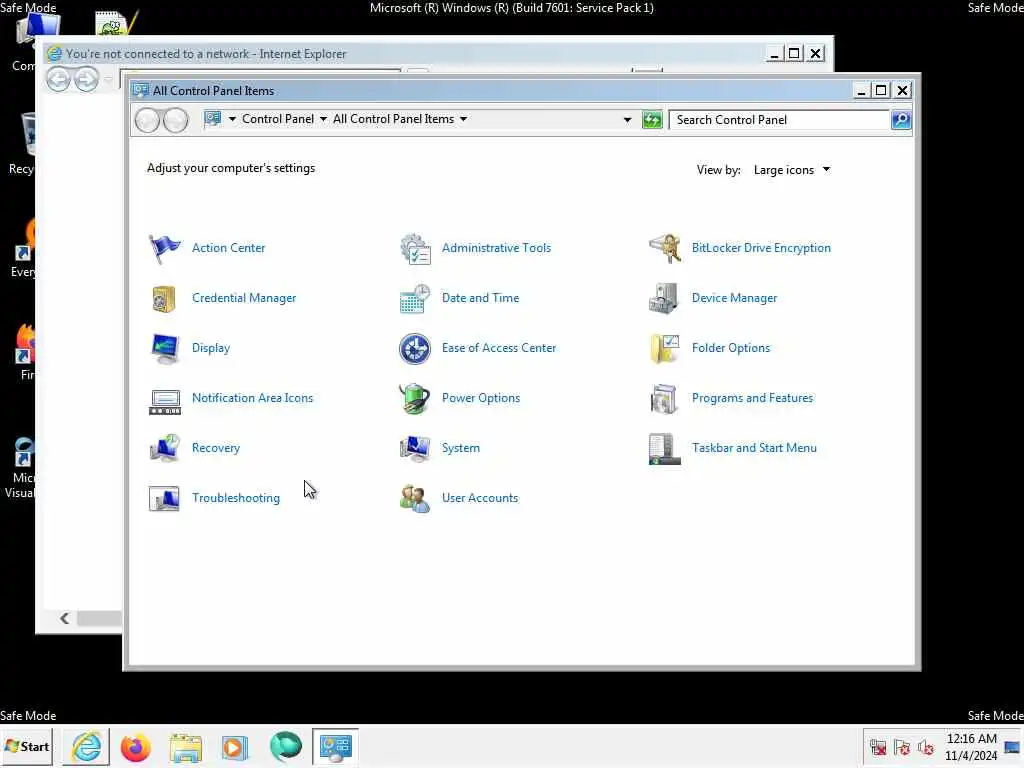The image size is (1024, 768).
Task: Click Forward button in Control Panel window
Action: 176,120
